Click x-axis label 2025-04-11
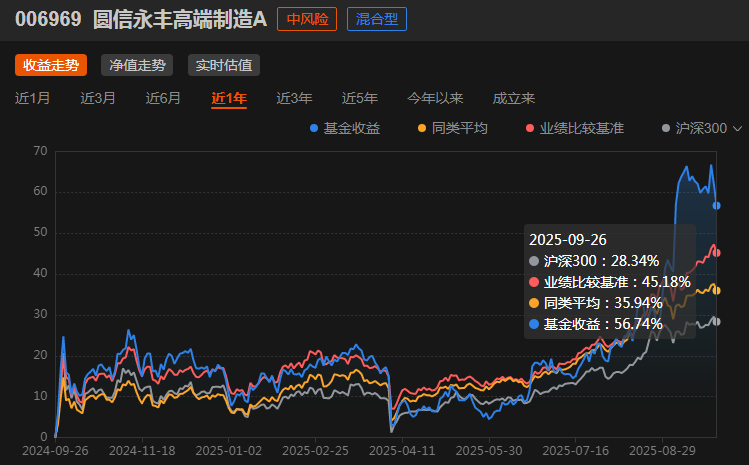This screenshot has height=465, width=749. click(x=402, y=451)
